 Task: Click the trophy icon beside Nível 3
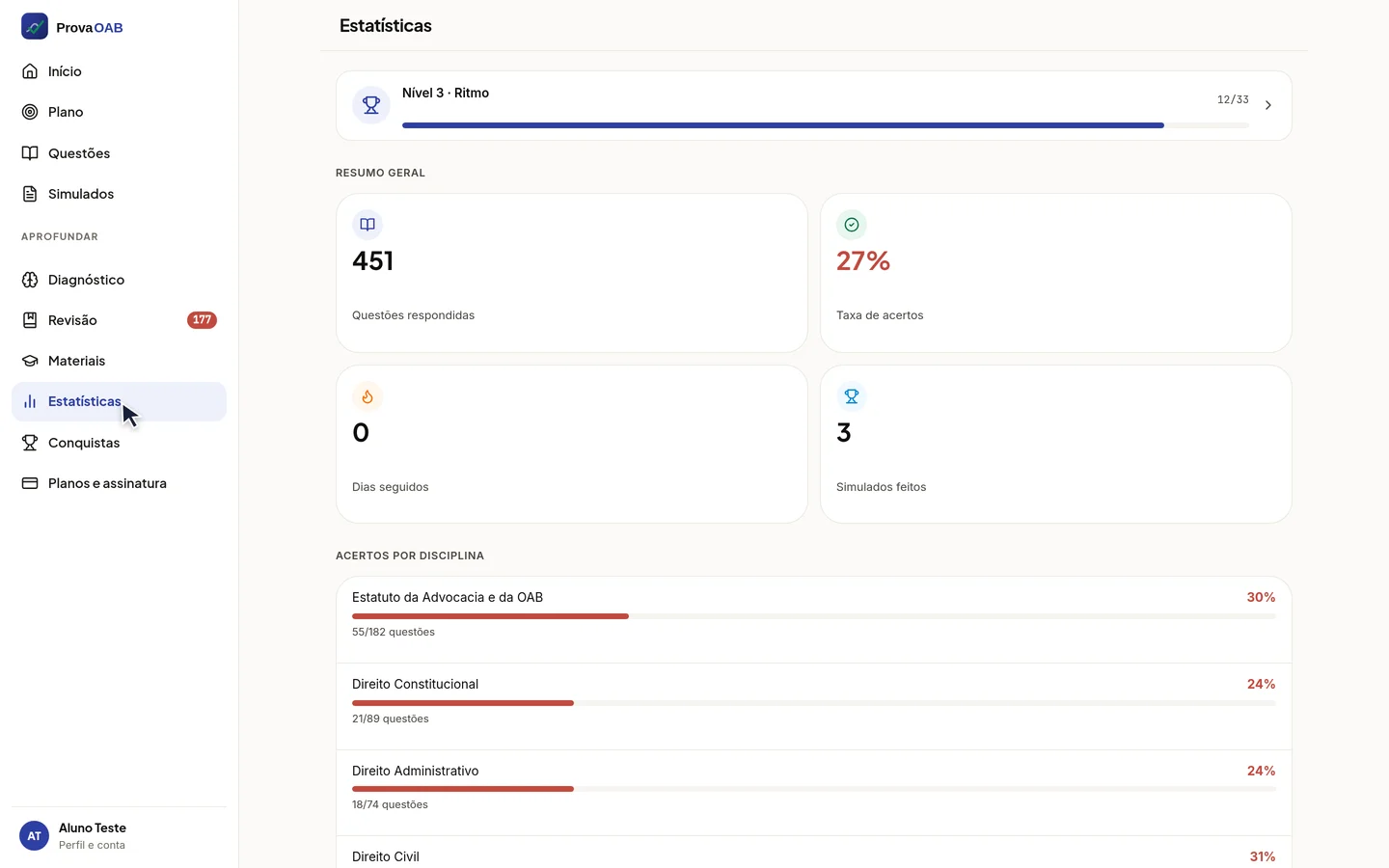point(371,105)
